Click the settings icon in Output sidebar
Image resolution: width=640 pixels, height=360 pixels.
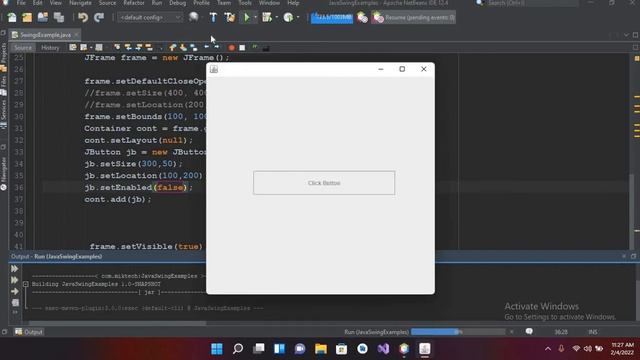pyautogui.click(x=15, y=303)
